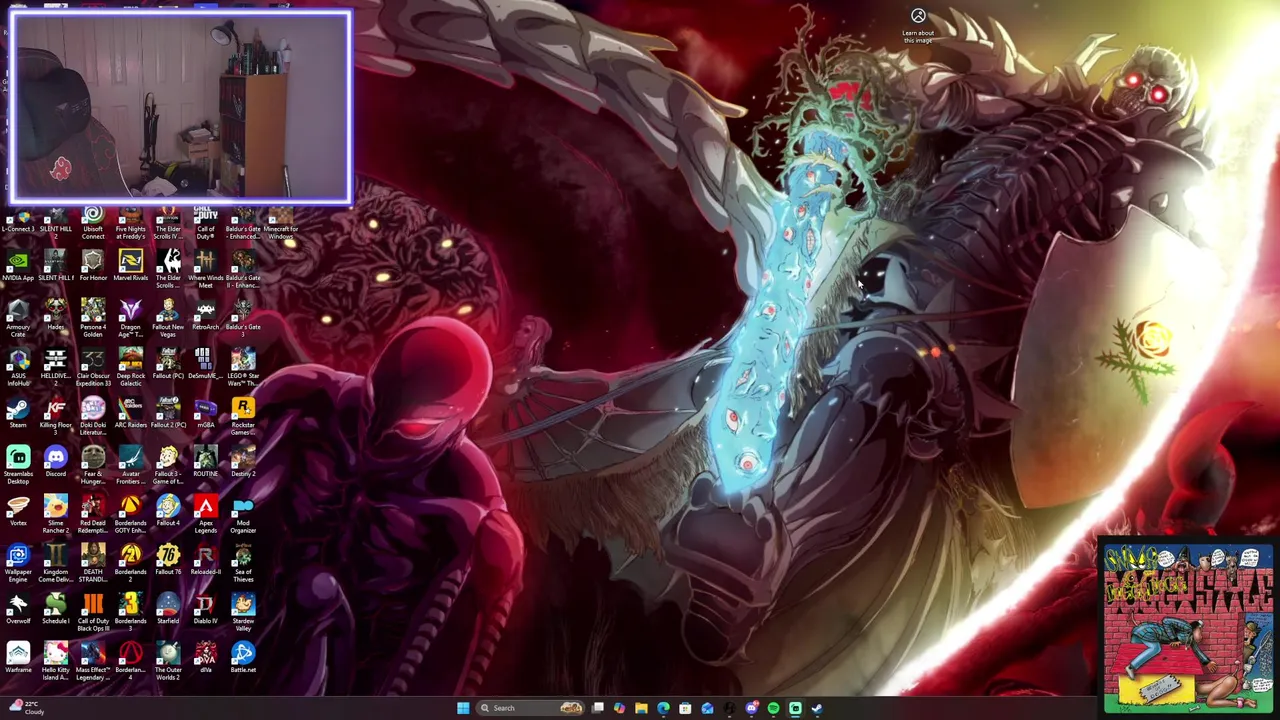
Task: Open Slime Rancher 2 shortcut
Action: (x=55, y=515)
